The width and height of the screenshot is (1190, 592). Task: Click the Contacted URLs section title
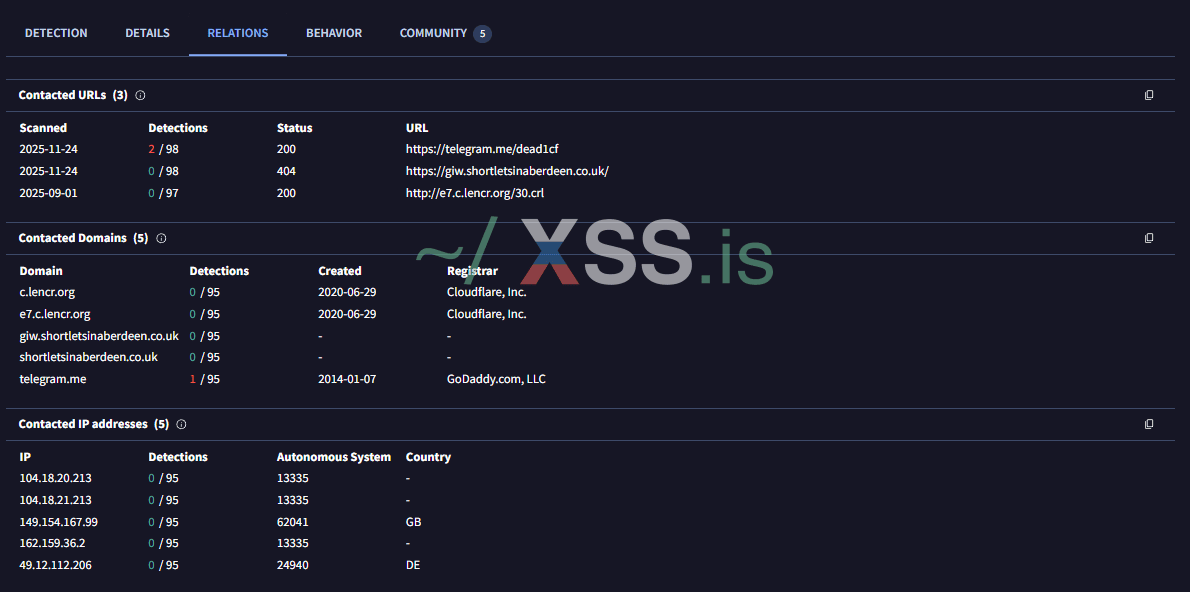click(73, 96)
